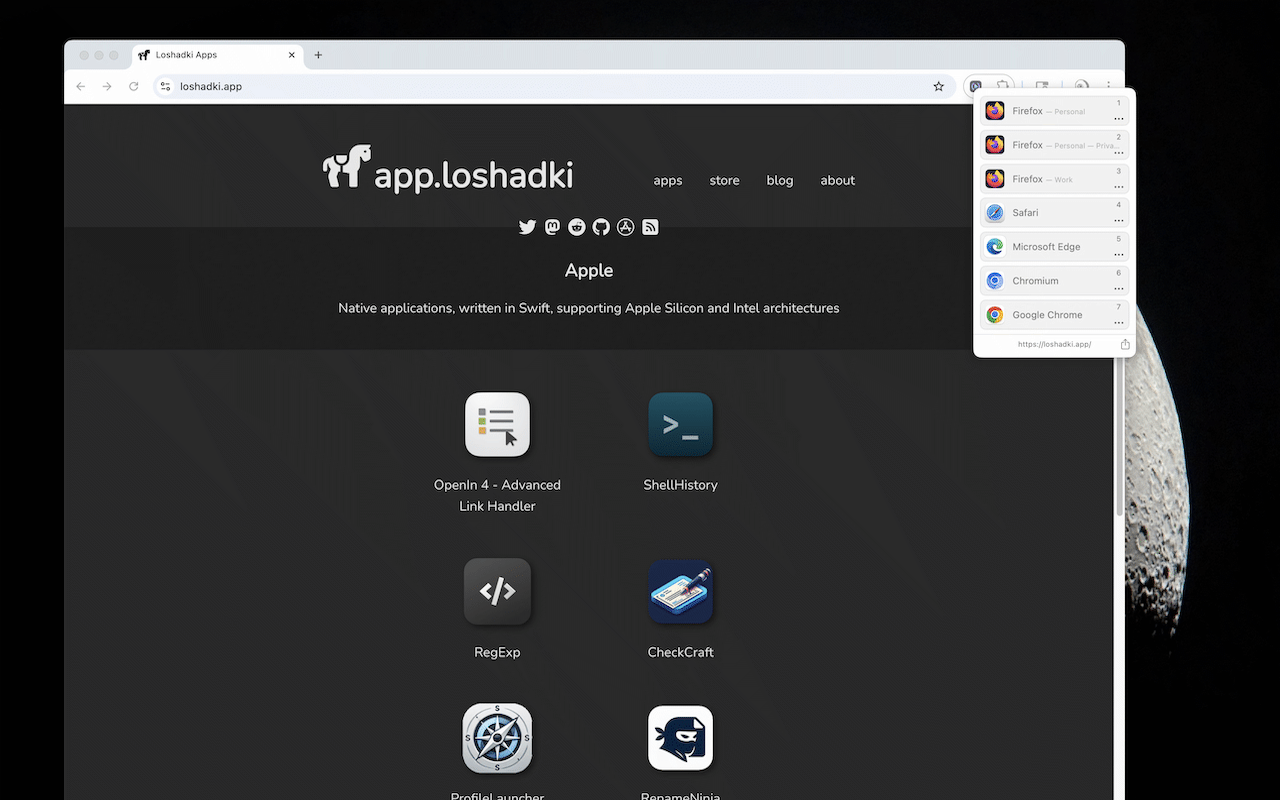
Task: Open the store navigation link
Action: (x=724, y=181)
